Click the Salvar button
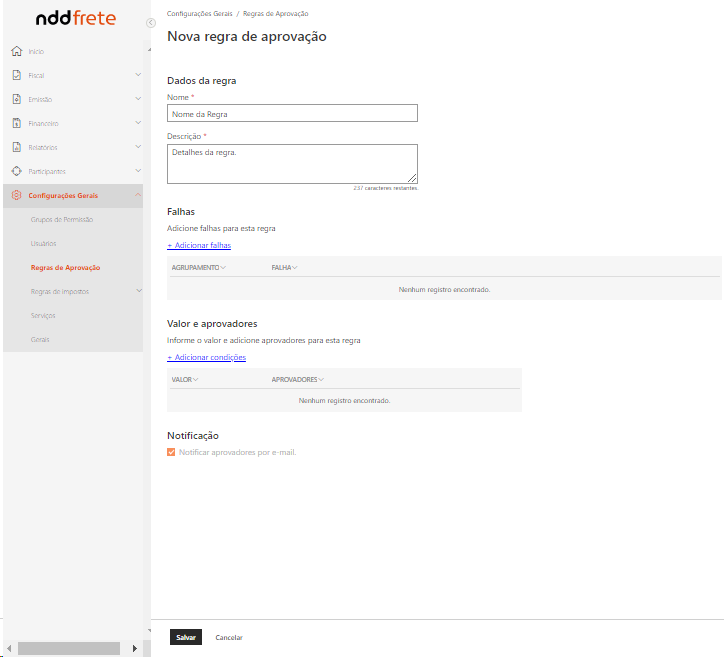The width and height of the screenshot is (724, 657). point(186,637)
